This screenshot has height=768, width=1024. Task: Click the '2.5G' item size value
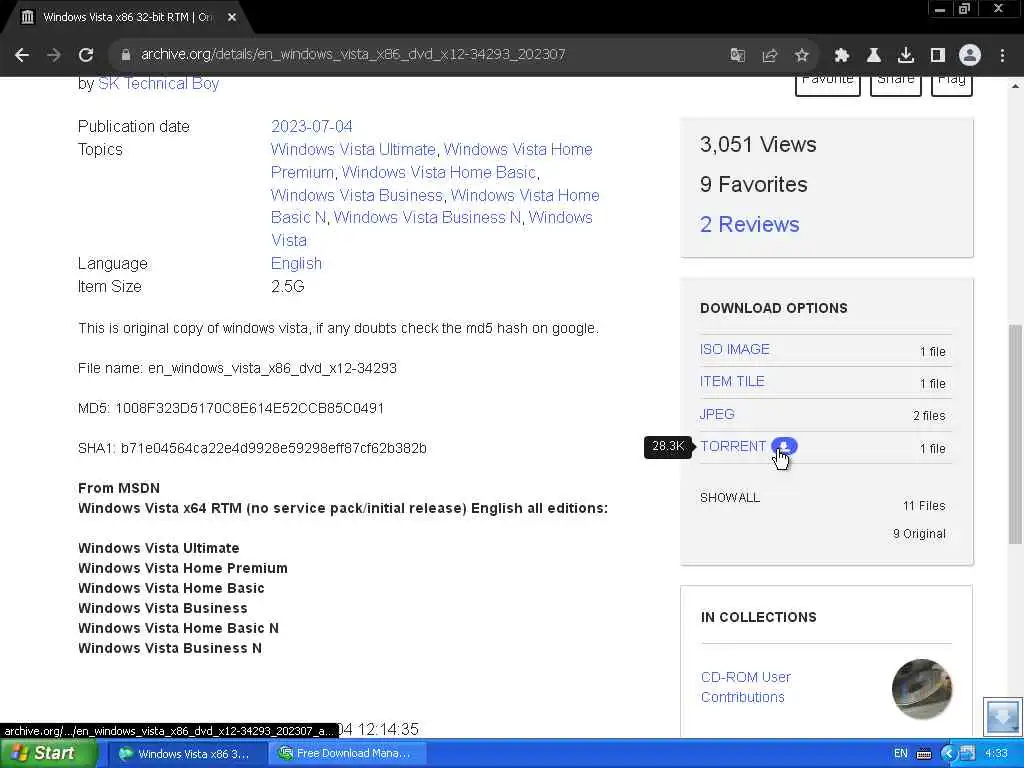pos(287,286)
